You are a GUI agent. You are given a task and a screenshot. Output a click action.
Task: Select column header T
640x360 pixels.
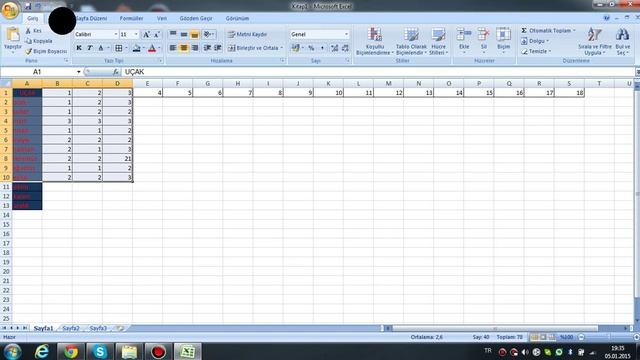click(x=599, y=84)
